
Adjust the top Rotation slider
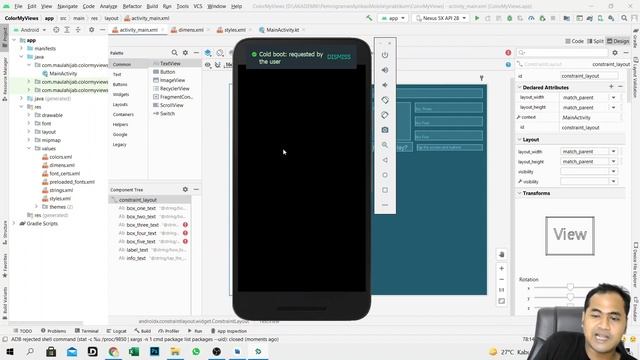click(x=570, y=287)
